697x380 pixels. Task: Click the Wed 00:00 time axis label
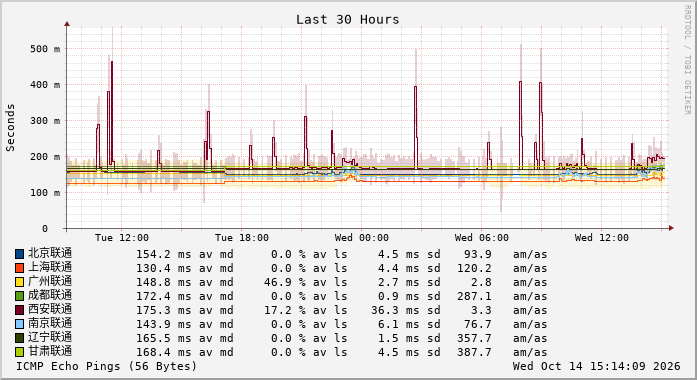[362, 238]
